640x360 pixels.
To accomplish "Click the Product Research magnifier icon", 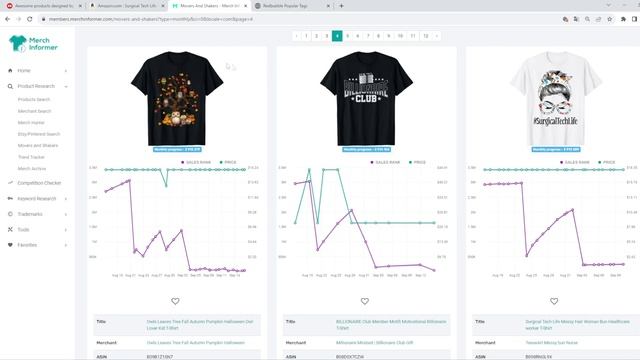I will [10, 86].
